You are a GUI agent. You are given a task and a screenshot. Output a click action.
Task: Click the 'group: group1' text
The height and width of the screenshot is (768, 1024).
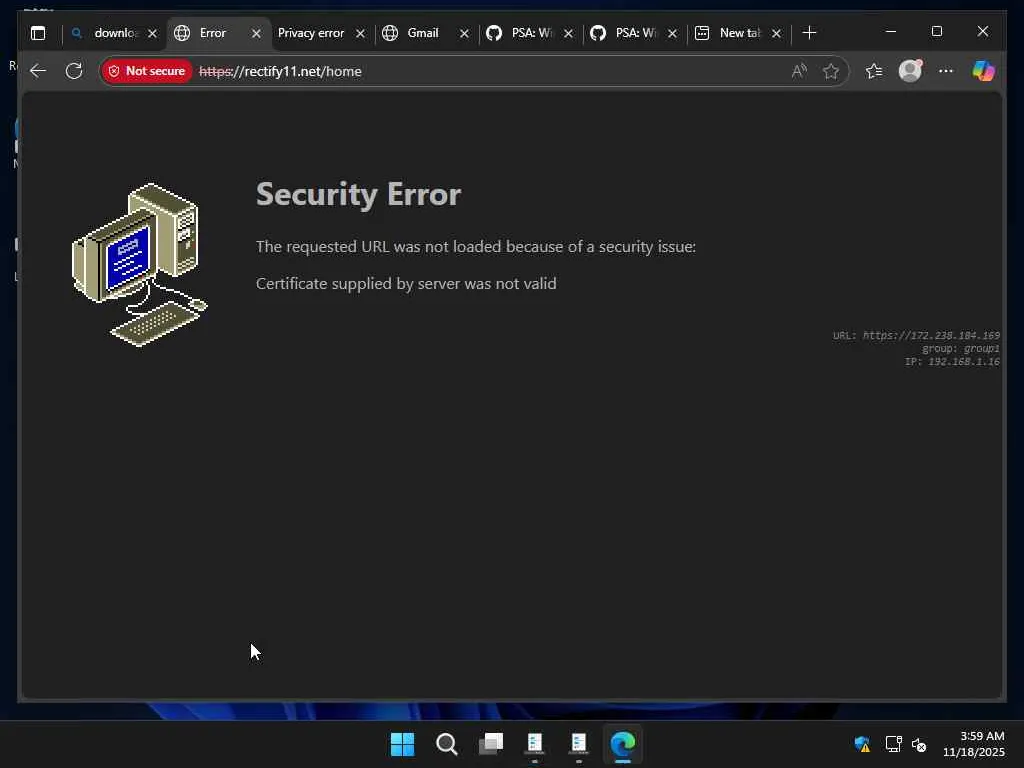pos(961,349)
